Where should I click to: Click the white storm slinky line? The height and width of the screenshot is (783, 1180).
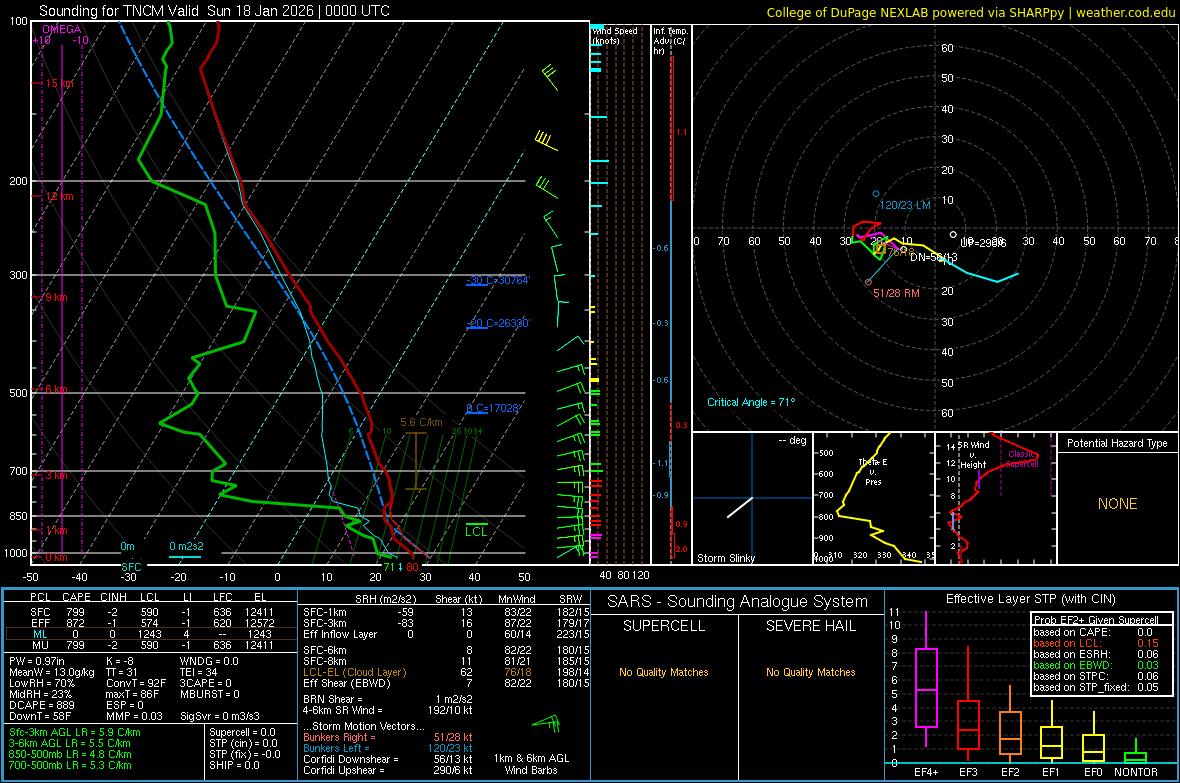pos(740,507)
